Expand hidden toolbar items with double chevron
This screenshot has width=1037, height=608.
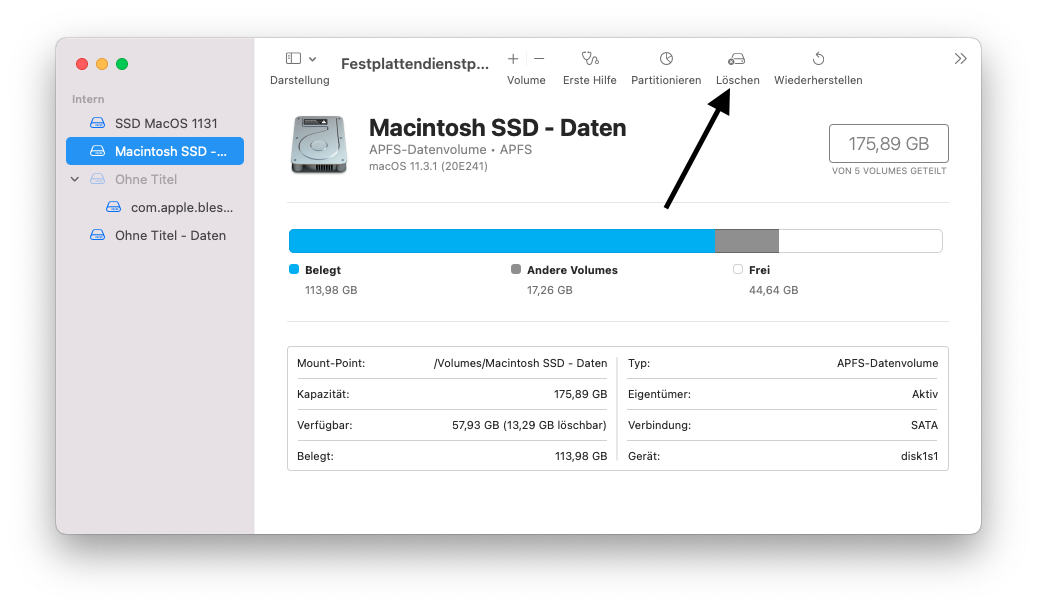point(960,59)
